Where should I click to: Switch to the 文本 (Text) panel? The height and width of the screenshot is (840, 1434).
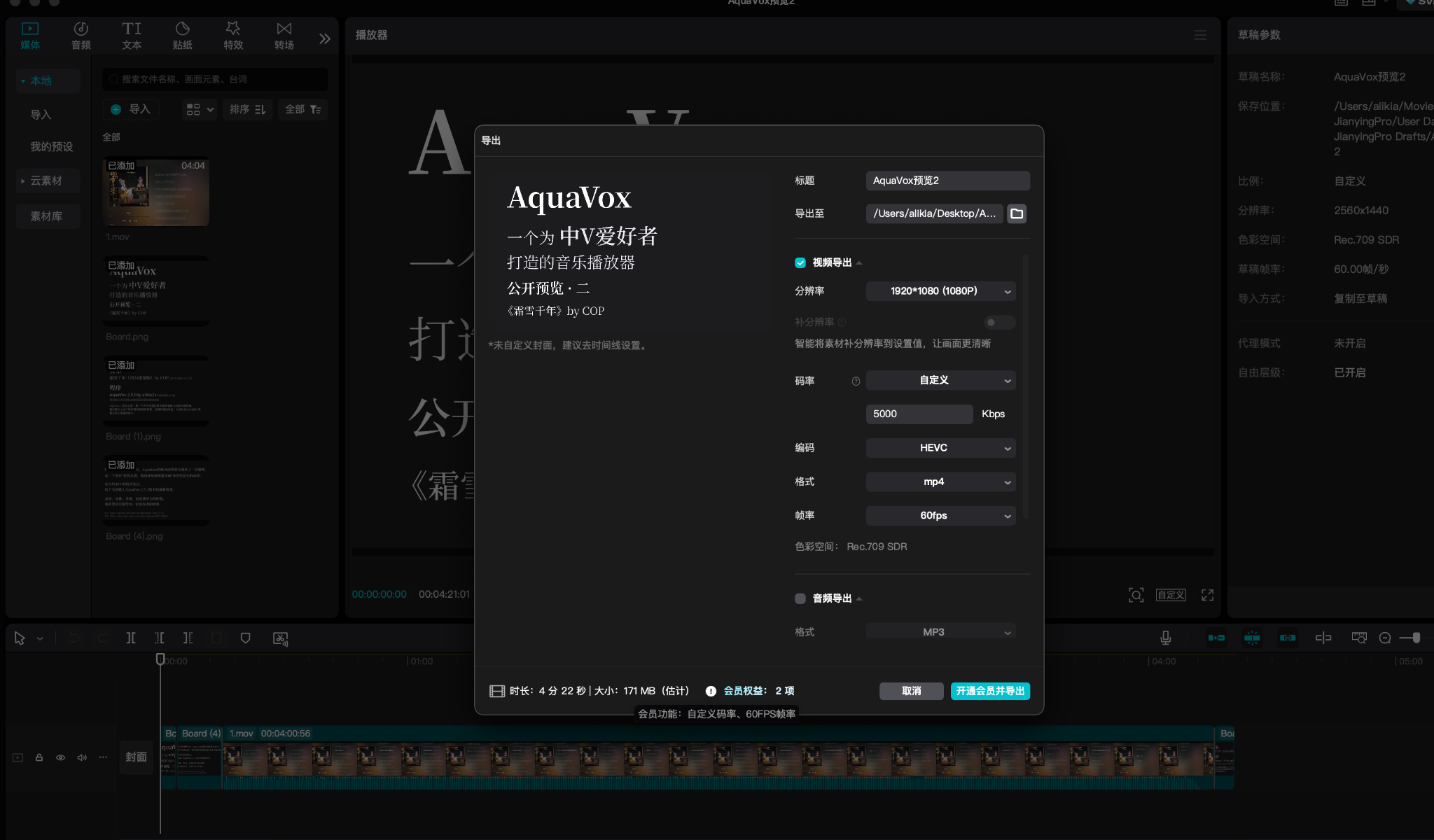132,35
